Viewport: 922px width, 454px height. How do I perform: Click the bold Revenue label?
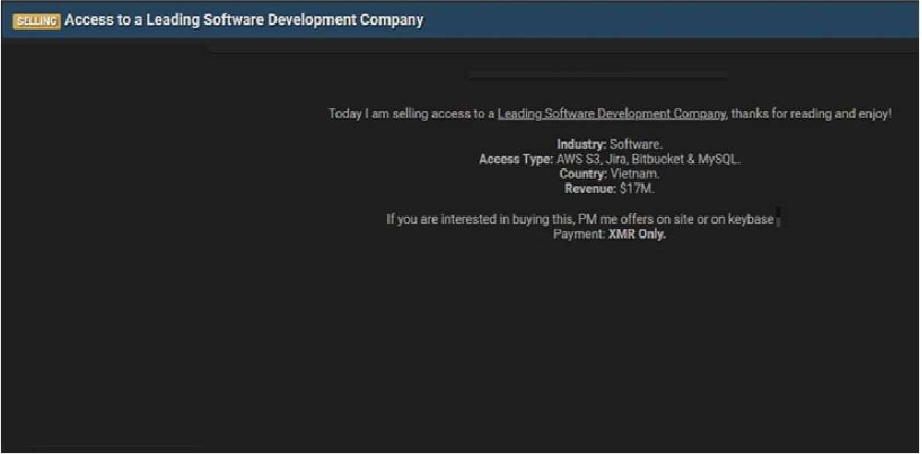coord(590,188)
